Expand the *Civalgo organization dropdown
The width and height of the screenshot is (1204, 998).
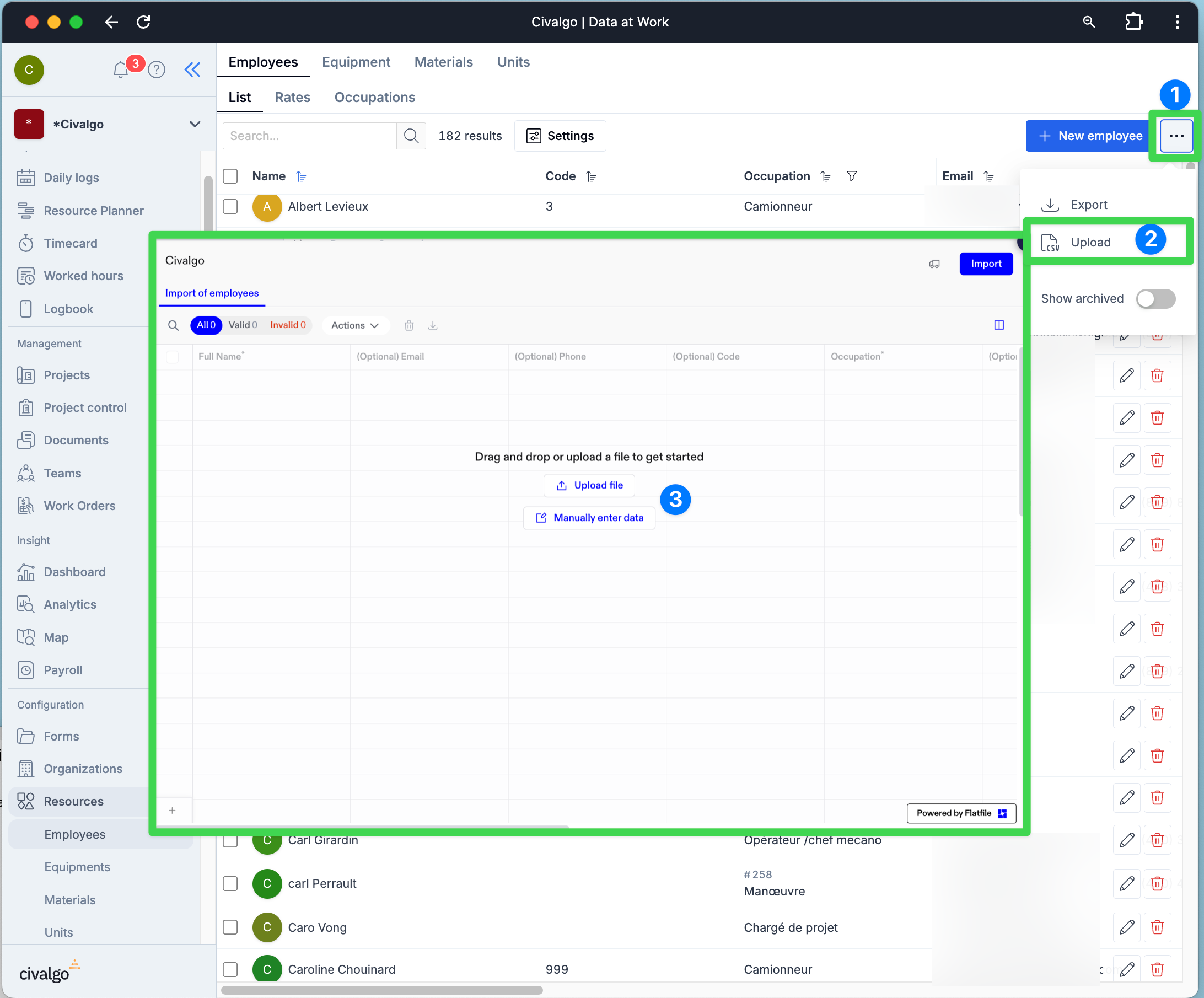195,124
